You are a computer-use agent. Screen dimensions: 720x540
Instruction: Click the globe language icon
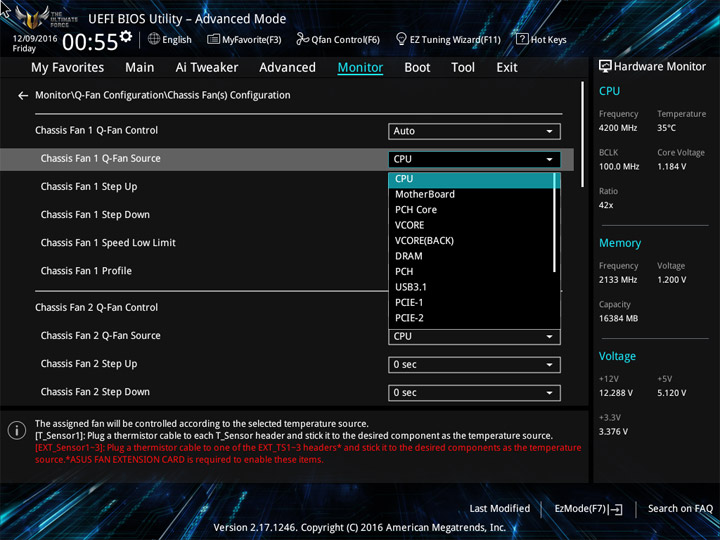(x=154, y=39)
